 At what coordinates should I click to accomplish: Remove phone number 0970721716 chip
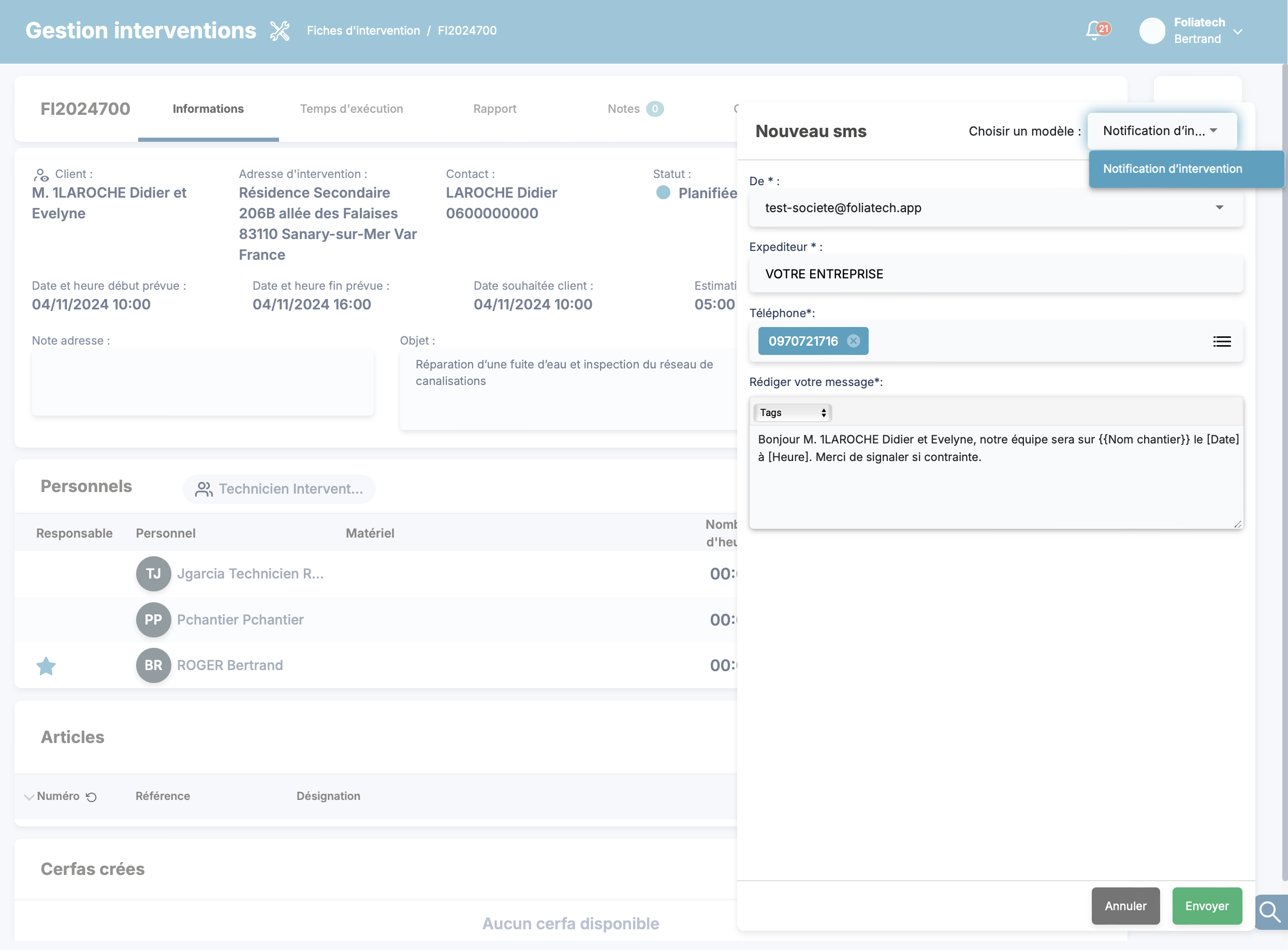point(853,341)
